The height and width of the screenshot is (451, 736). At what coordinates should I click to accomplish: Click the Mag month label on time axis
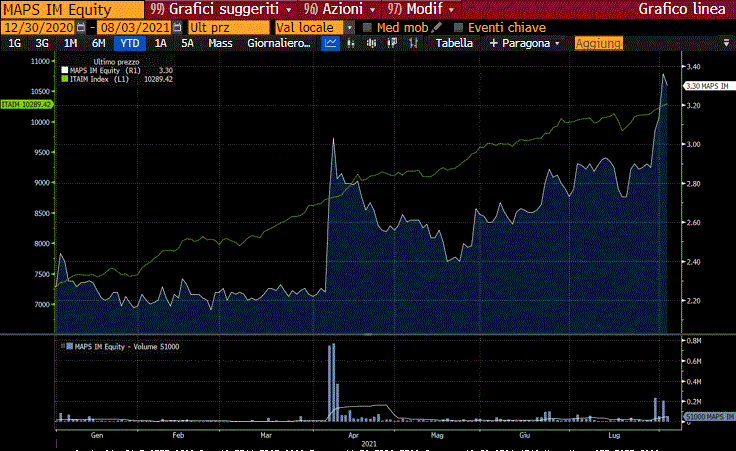coord(437,436)
